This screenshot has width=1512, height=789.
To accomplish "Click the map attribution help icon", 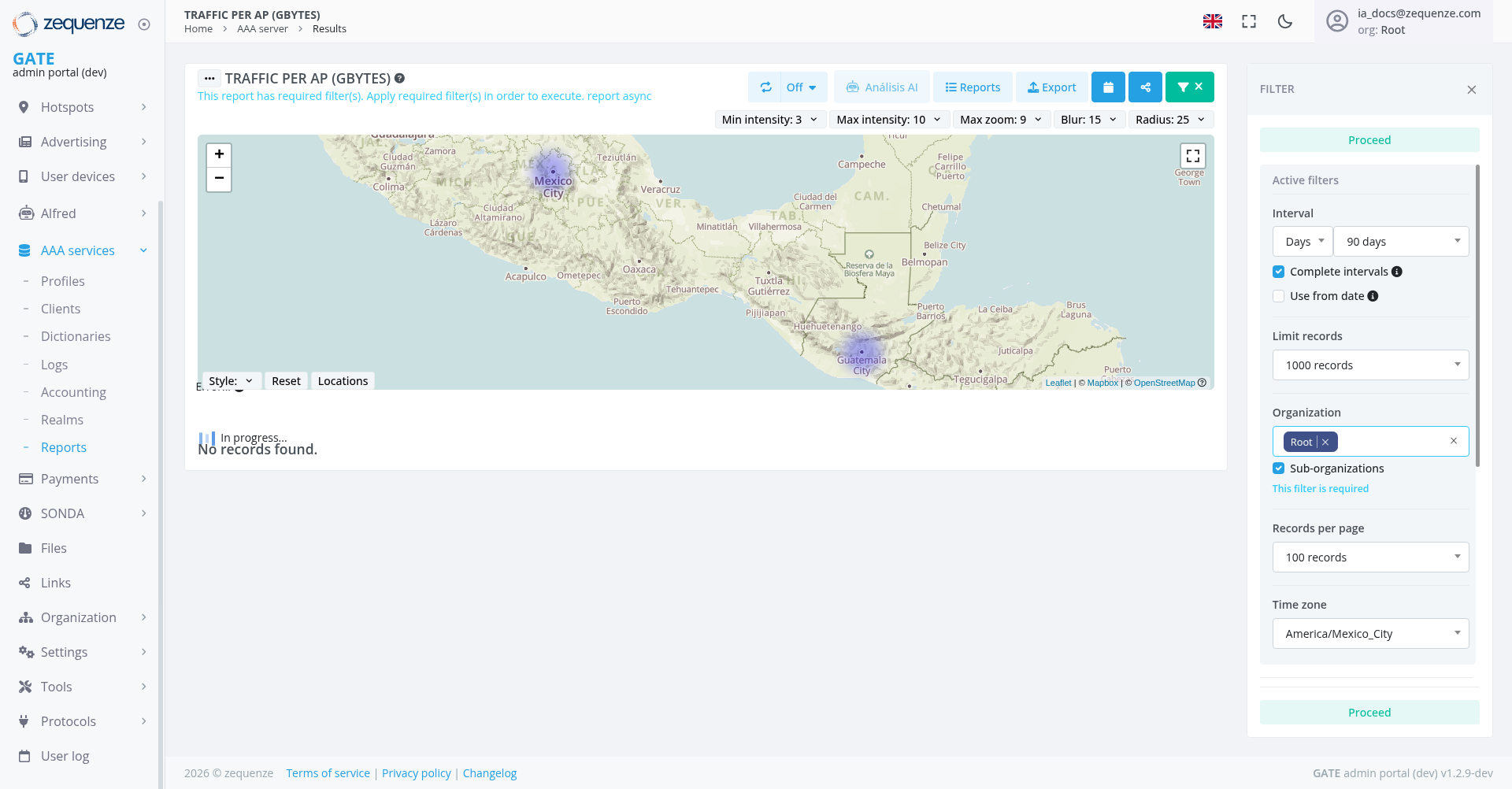I will [x=1202, y=383].
